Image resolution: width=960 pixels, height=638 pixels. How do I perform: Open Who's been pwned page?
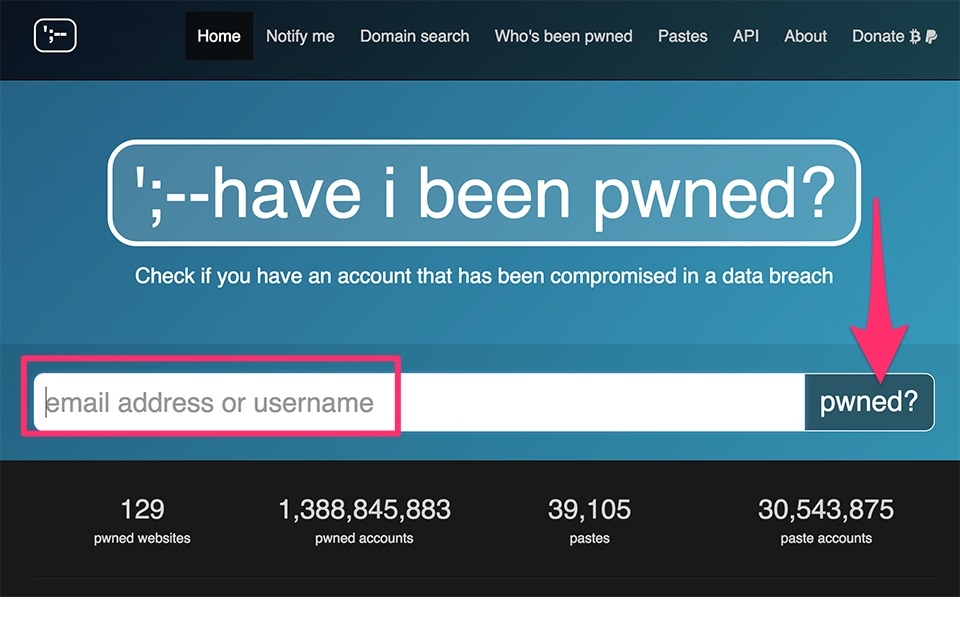[x=563, y=36]
